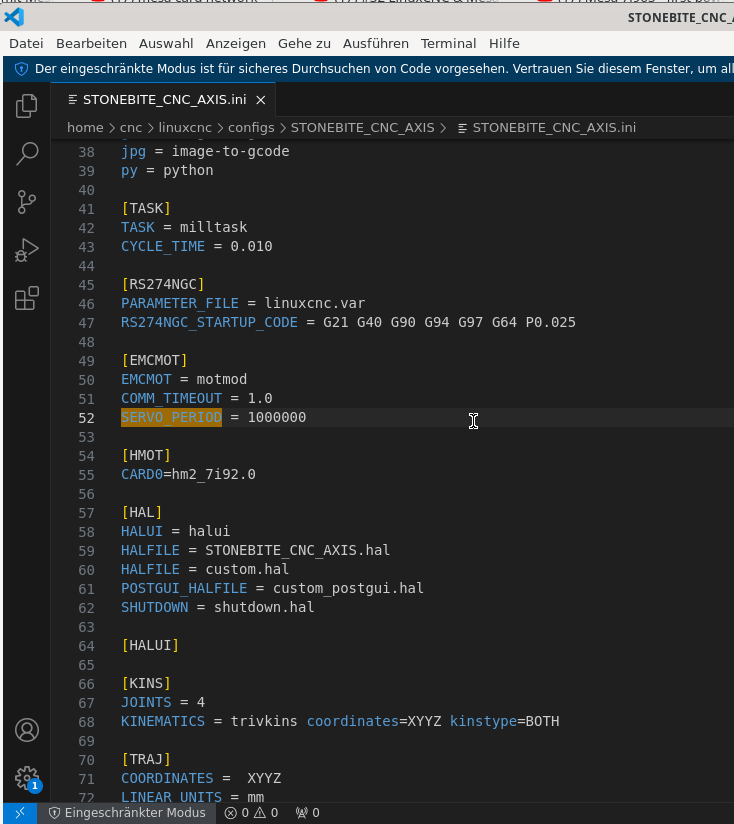Open the Datei menu

[x=26, y=44]
